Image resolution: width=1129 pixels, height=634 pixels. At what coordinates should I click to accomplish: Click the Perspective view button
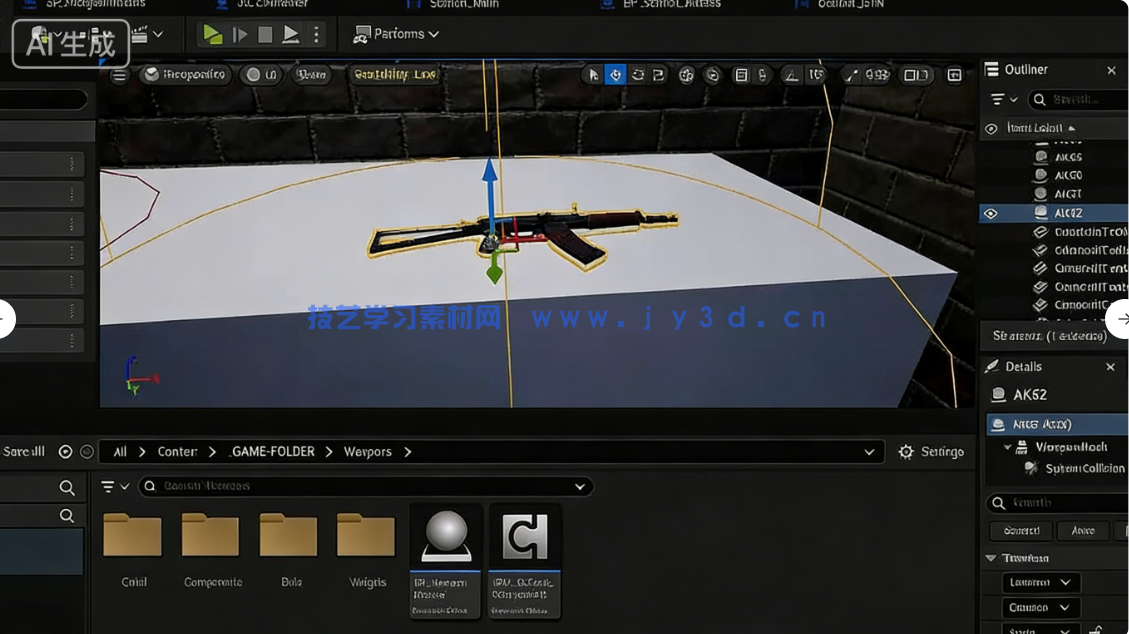[x=185, y=75]
